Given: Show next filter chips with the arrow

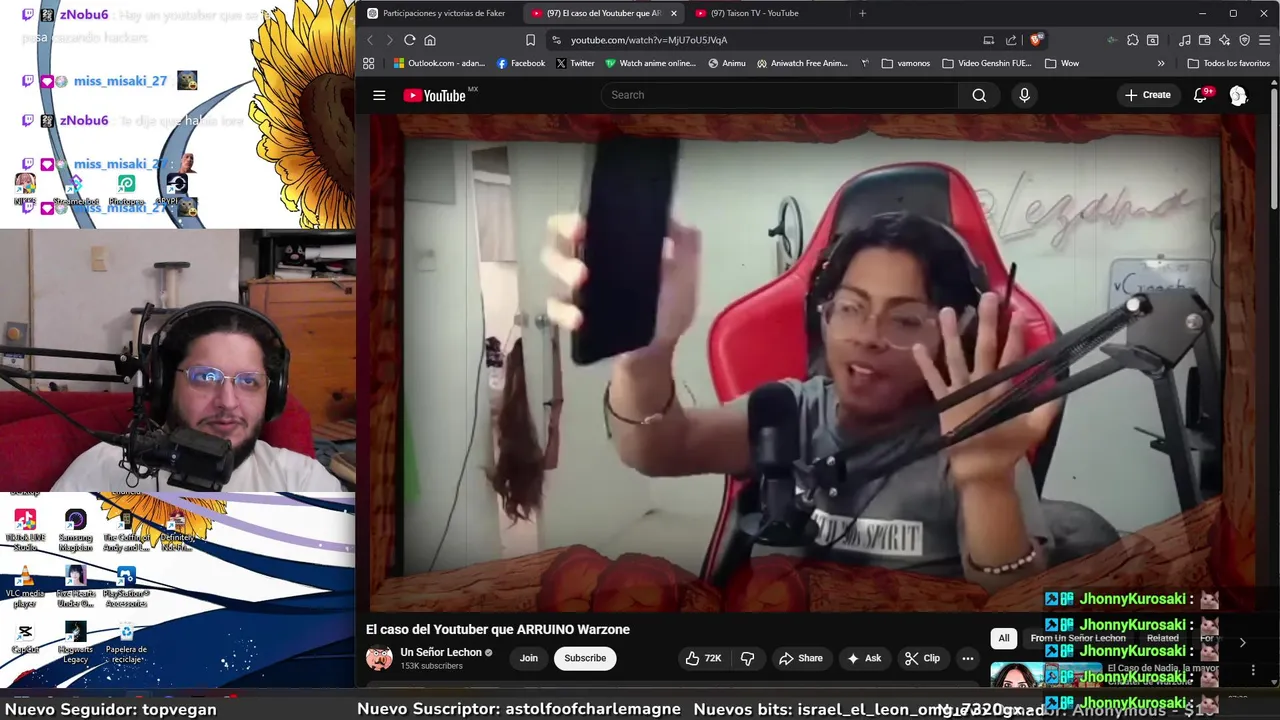Looking at the screenshot, I should 1242,642.
